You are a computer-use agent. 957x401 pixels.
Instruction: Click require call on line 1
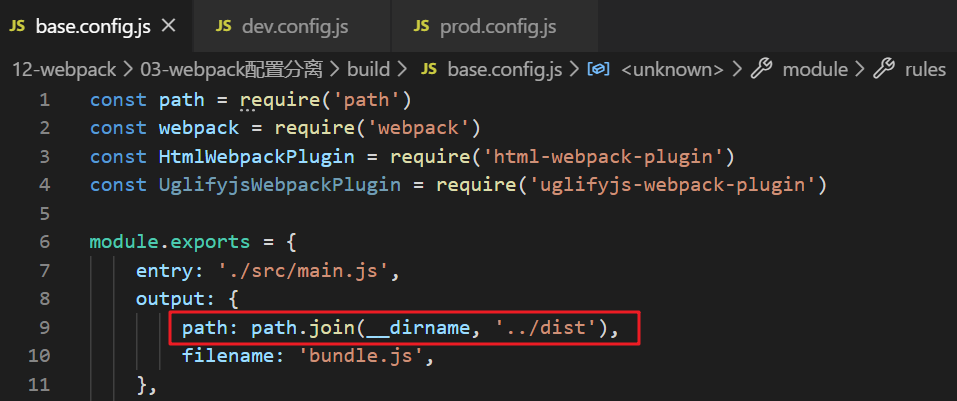(x=280, y=99)
